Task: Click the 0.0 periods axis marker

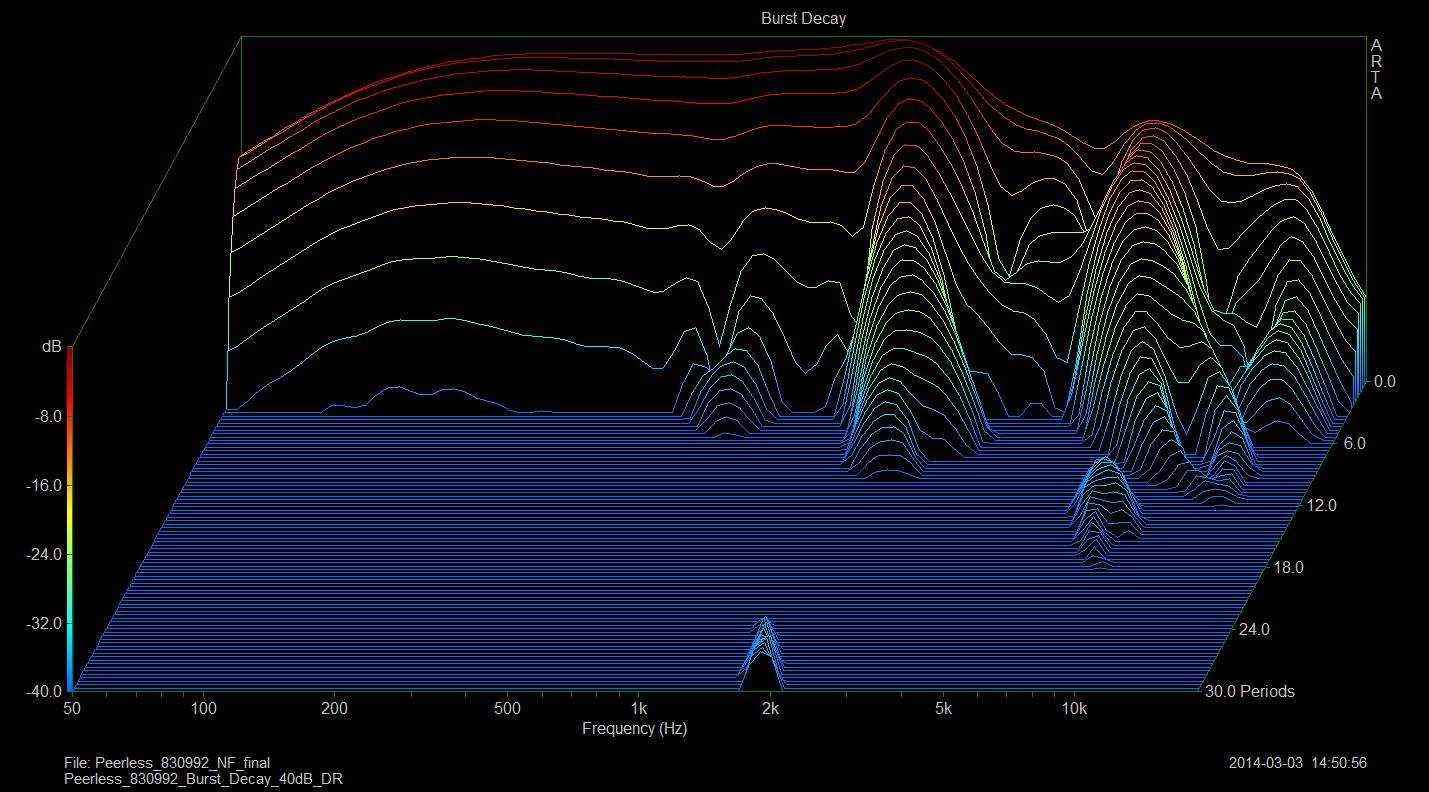Action: click(x=1384, y=381)
